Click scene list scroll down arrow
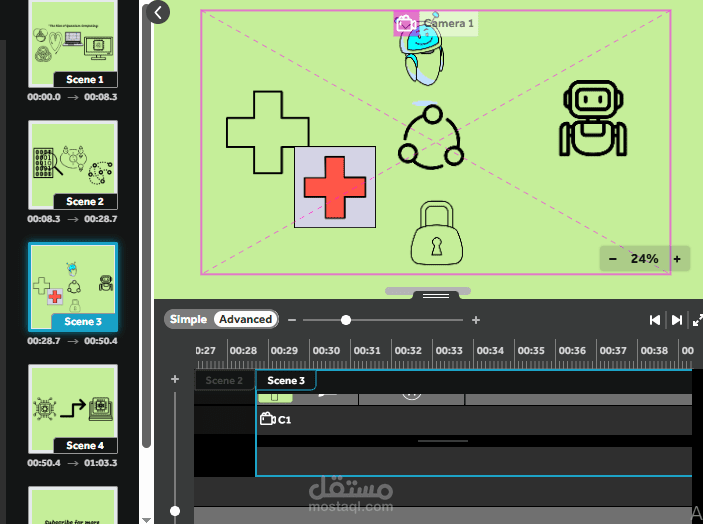Screen dimensions: 703x524 [146, 520]
